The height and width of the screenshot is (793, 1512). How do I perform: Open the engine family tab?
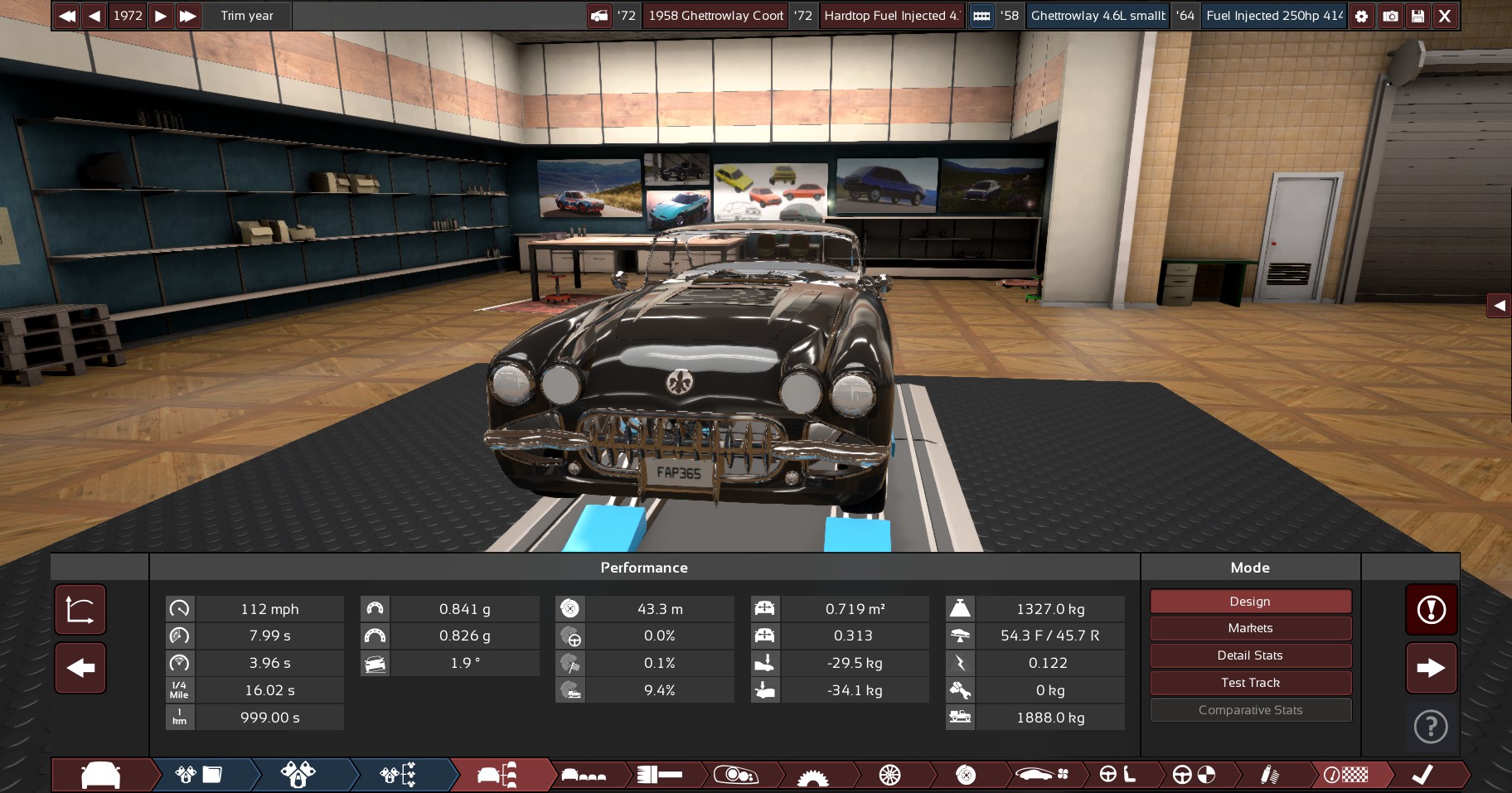coord(199,776)
